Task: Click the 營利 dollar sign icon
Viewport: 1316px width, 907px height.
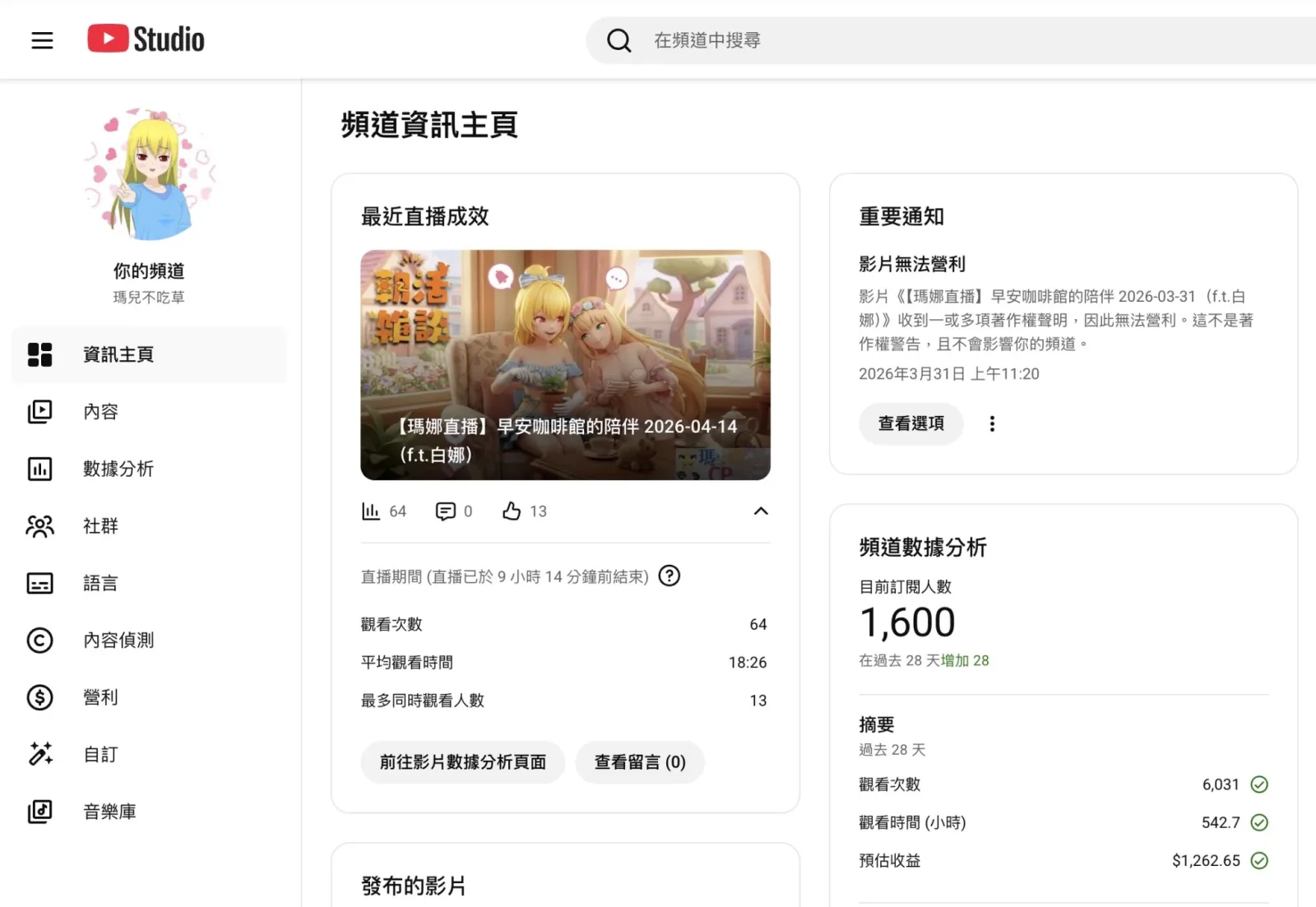Action: coord(39,697)
